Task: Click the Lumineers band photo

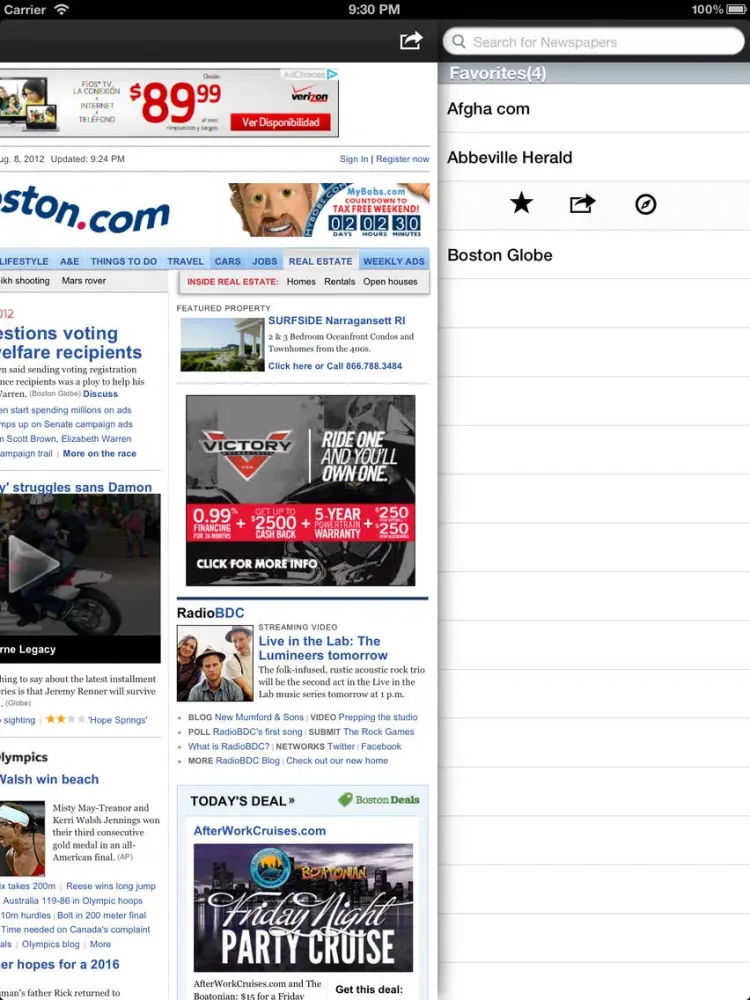Action: coord(215,663)
